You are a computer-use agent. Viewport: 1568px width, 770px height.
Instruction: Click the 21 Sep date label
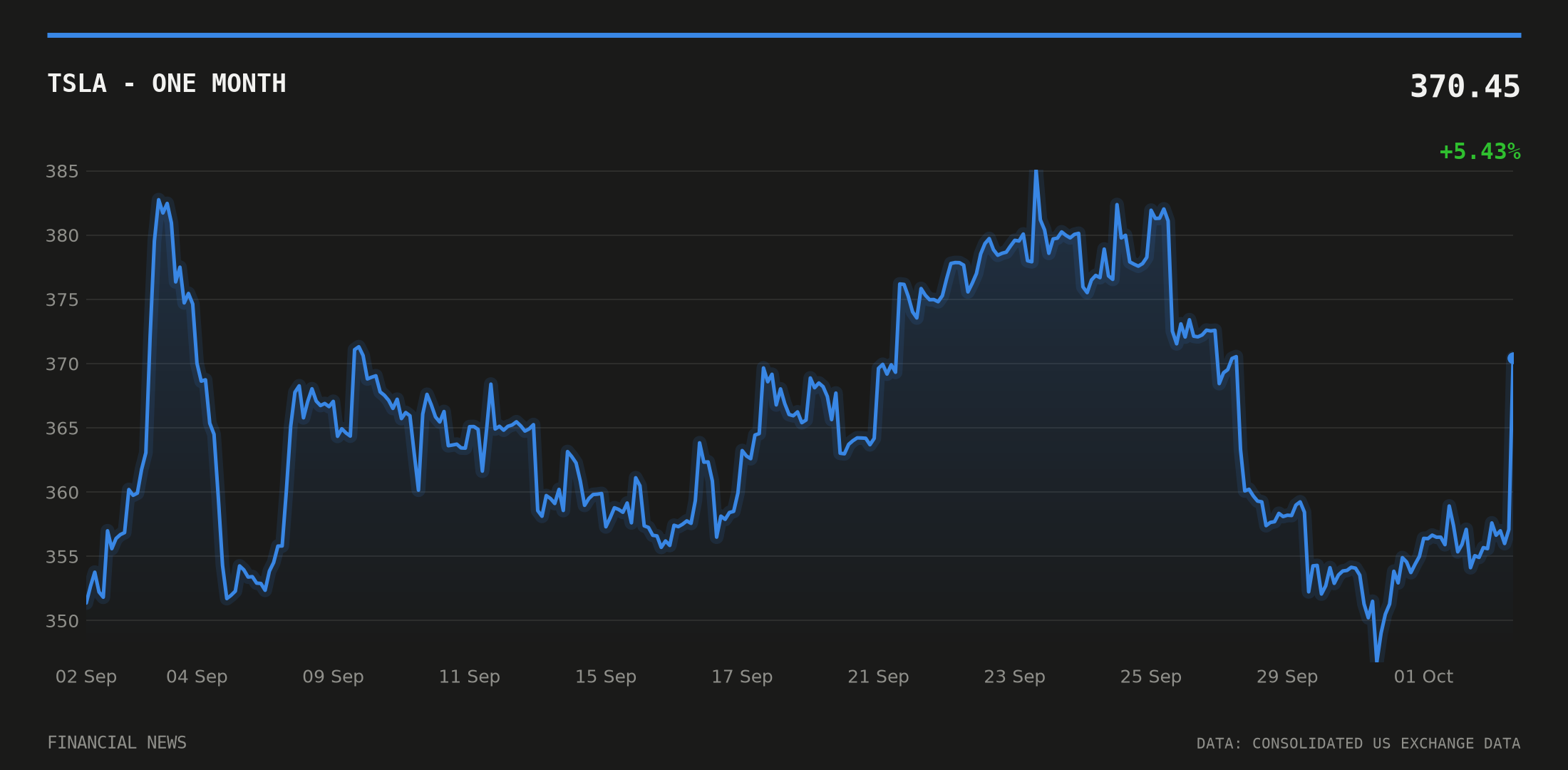[878, 677]
